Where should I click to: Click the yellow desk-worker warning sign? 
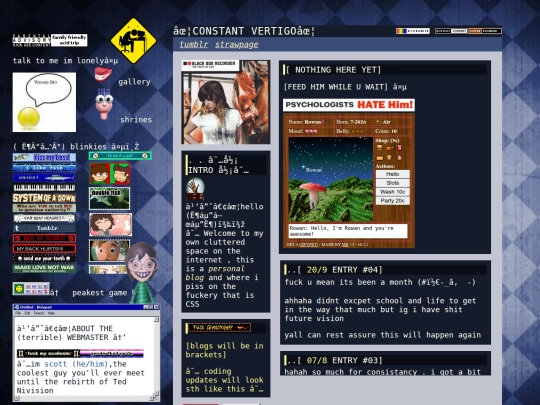click(x=134, y=41)
